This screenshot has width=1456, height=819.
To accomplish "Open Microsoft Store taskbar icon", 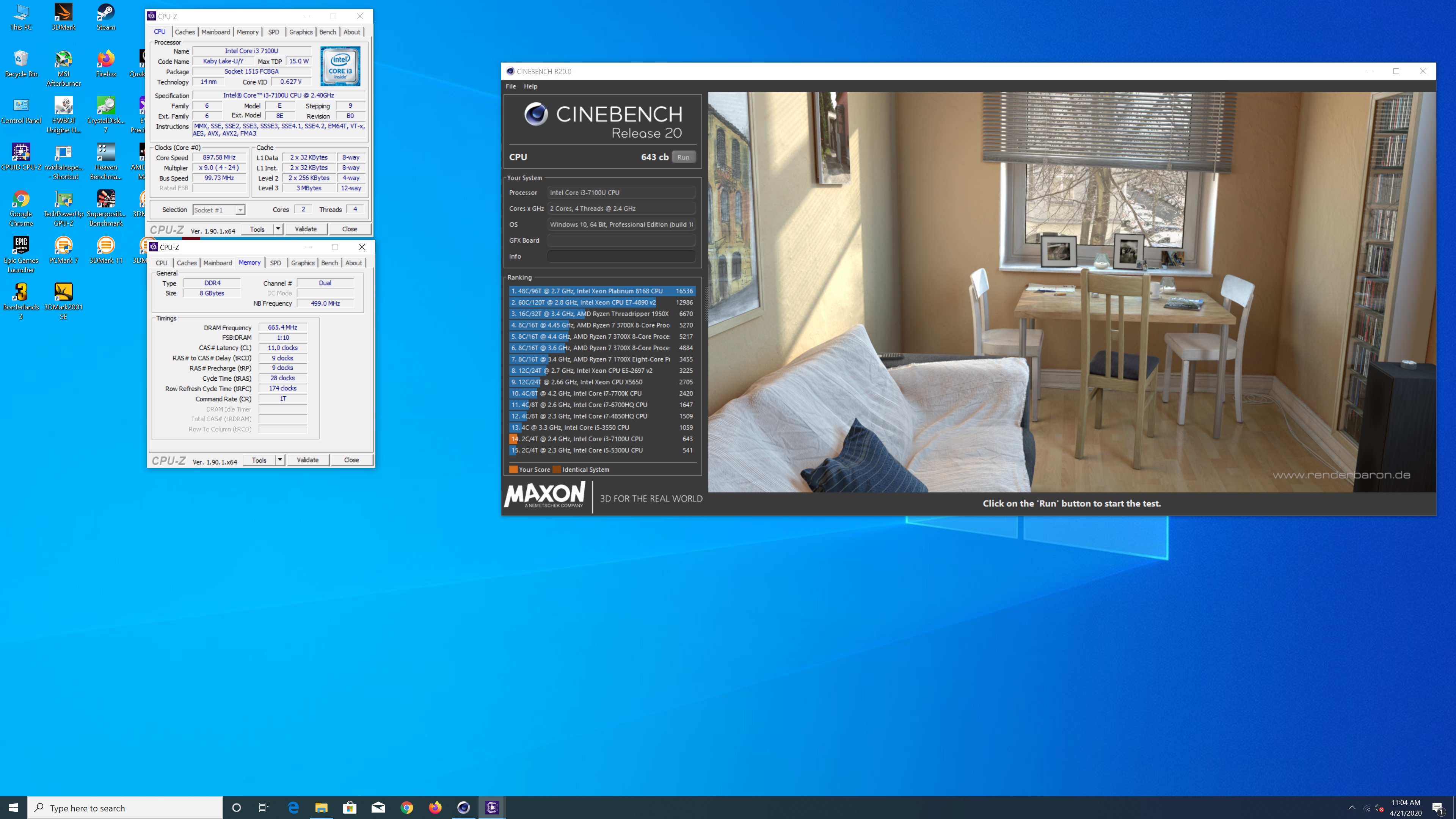I will [x=350, y=808].
